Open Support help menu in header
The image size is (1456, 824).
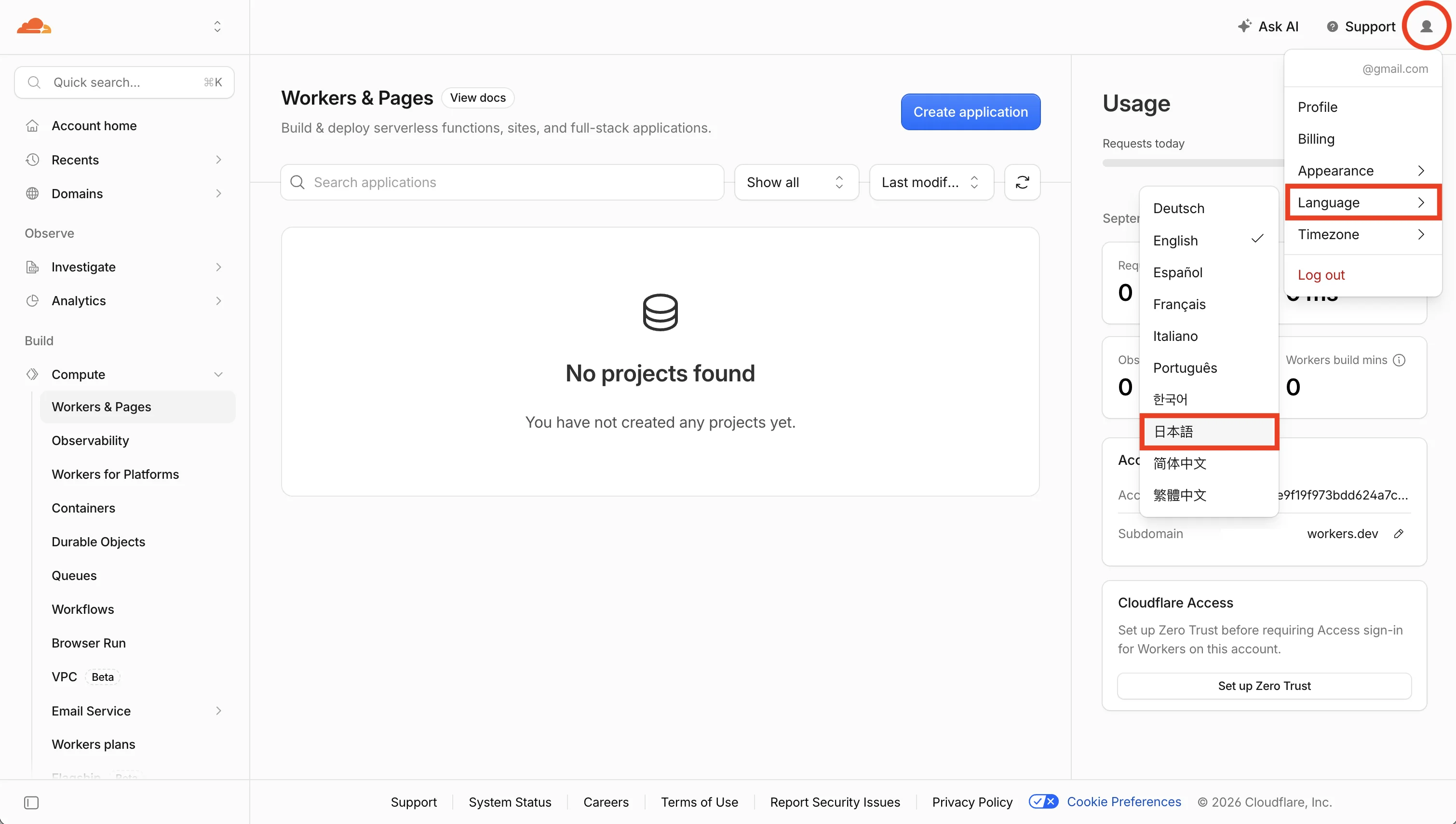[x=1361, y=27]
